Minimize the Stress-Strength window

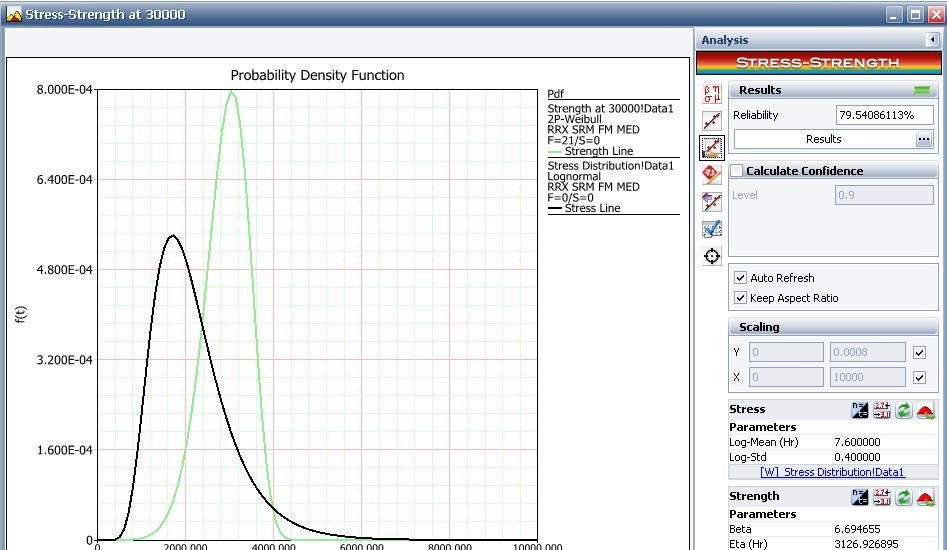894,14
